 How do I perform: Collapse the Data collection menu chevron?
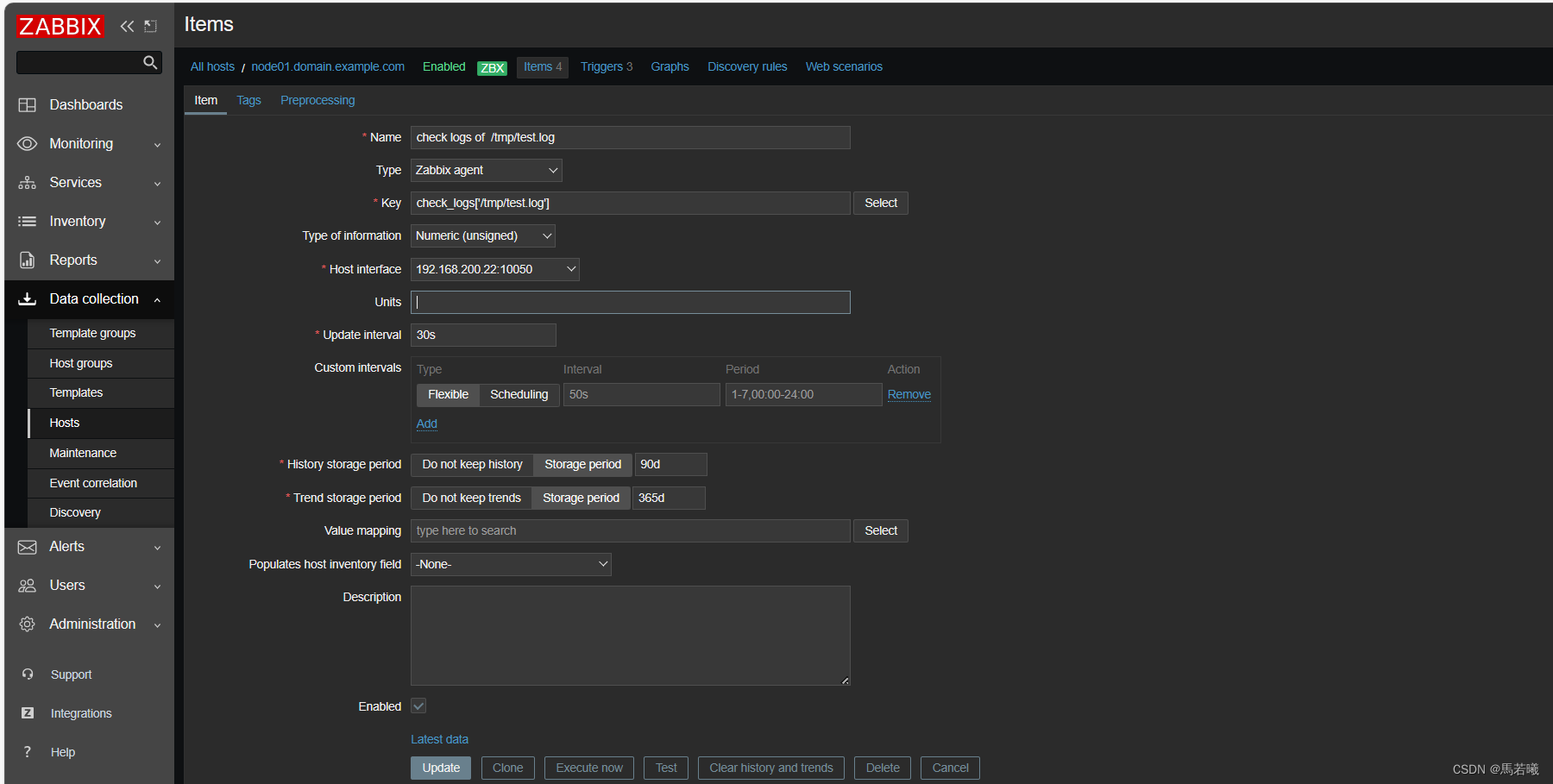click(x=157, y=300)
